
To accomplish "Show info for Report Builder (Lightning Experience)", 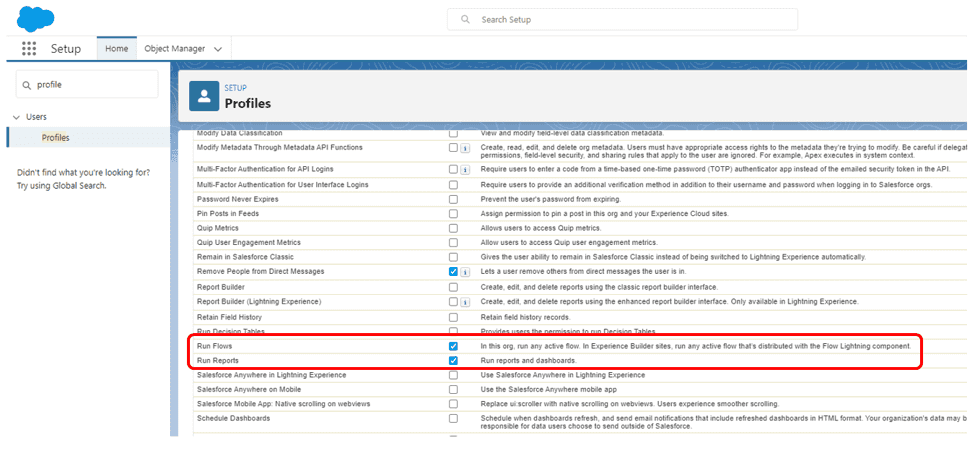I will (x=464, y=302).
